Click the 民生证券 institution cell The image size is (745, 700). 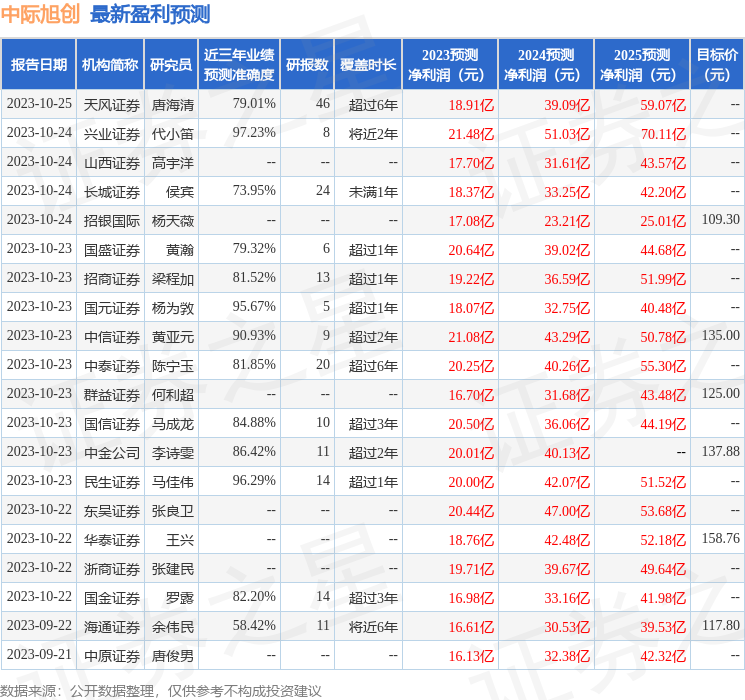[112, 481]
